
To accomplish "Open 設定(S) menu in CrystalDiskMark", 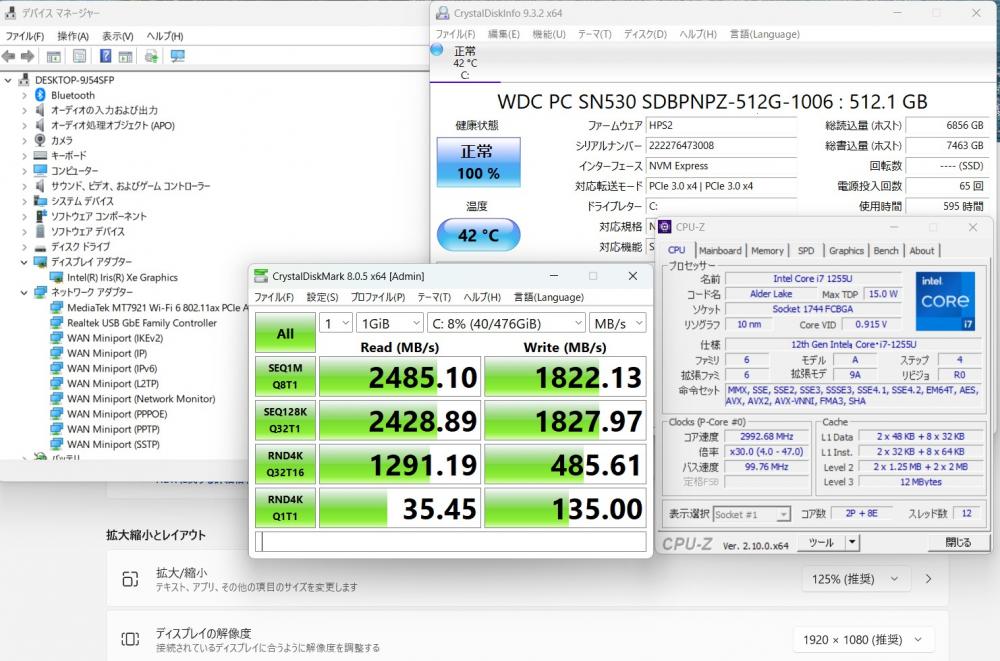I will tap(322, 297).
